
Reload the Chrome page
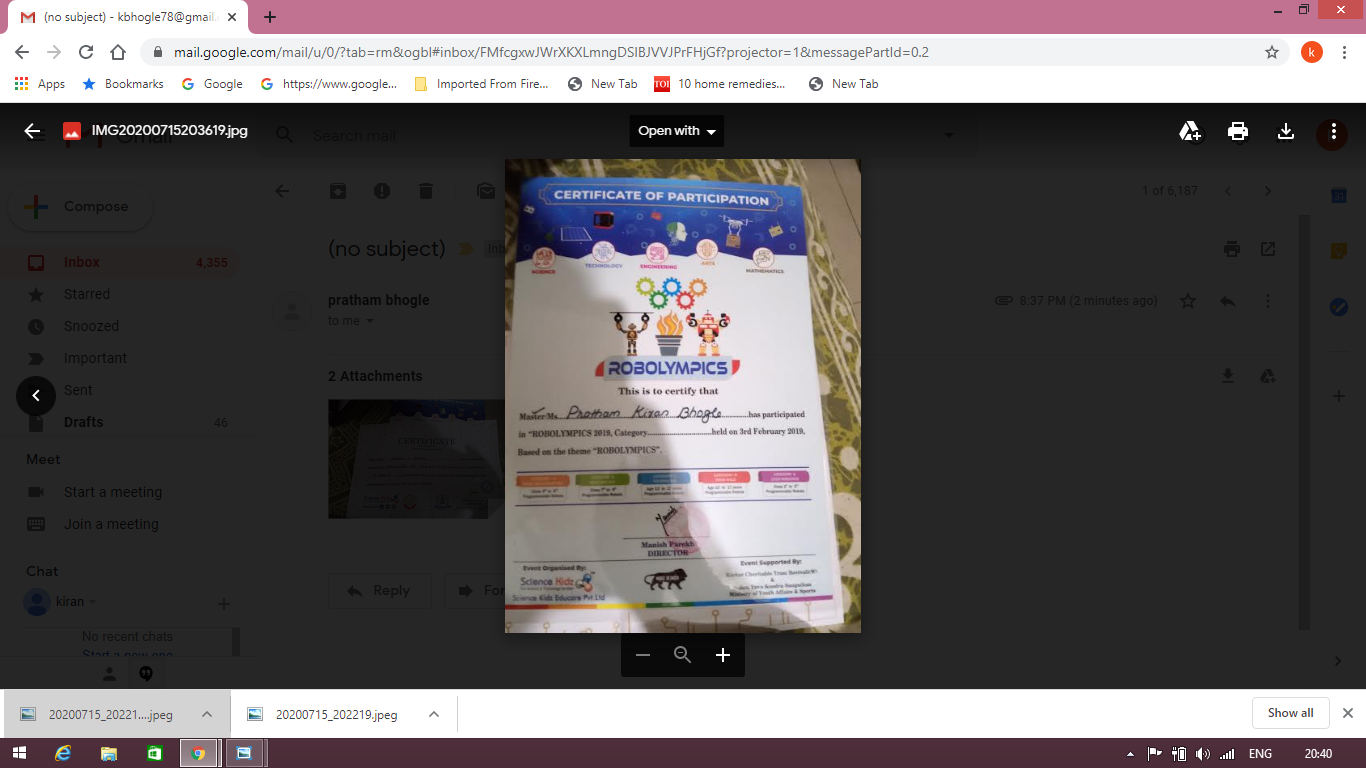[86, 52]
